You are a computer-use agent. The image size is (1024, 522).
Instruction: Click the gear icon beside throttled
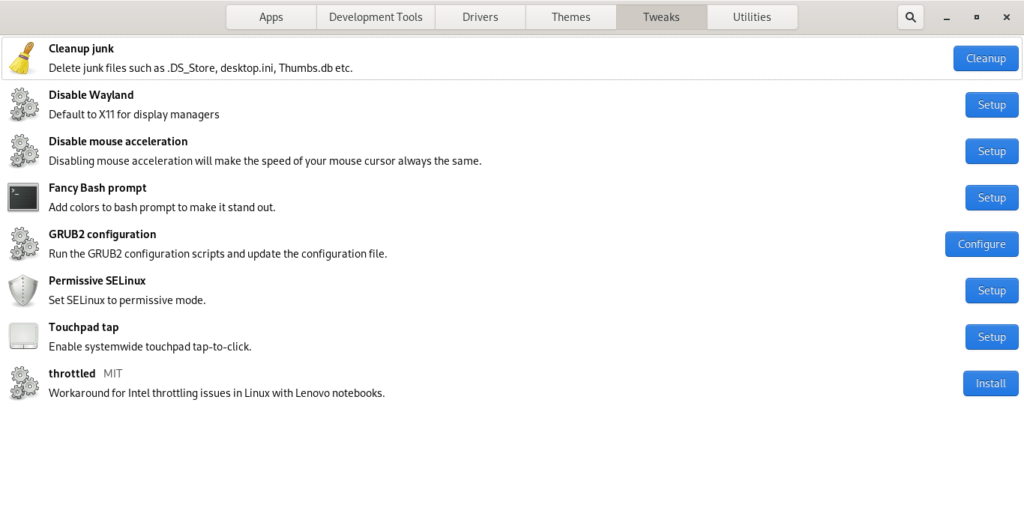tap(23, 383)
